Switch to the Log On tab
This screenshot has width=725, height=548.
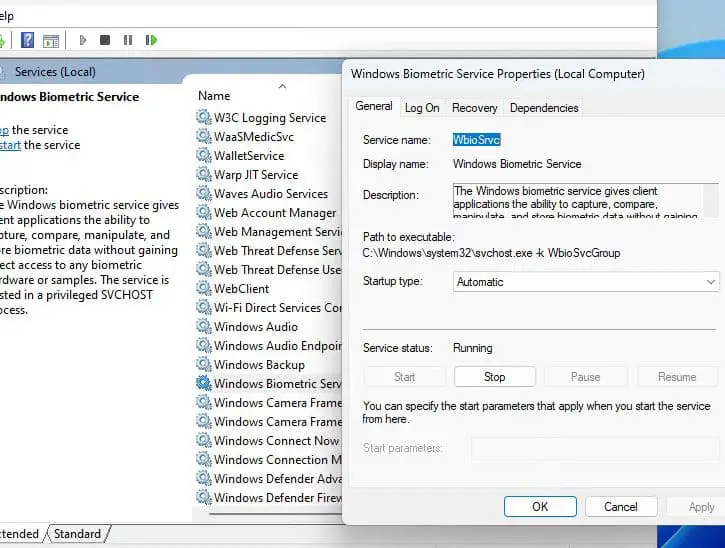[421, 108]
